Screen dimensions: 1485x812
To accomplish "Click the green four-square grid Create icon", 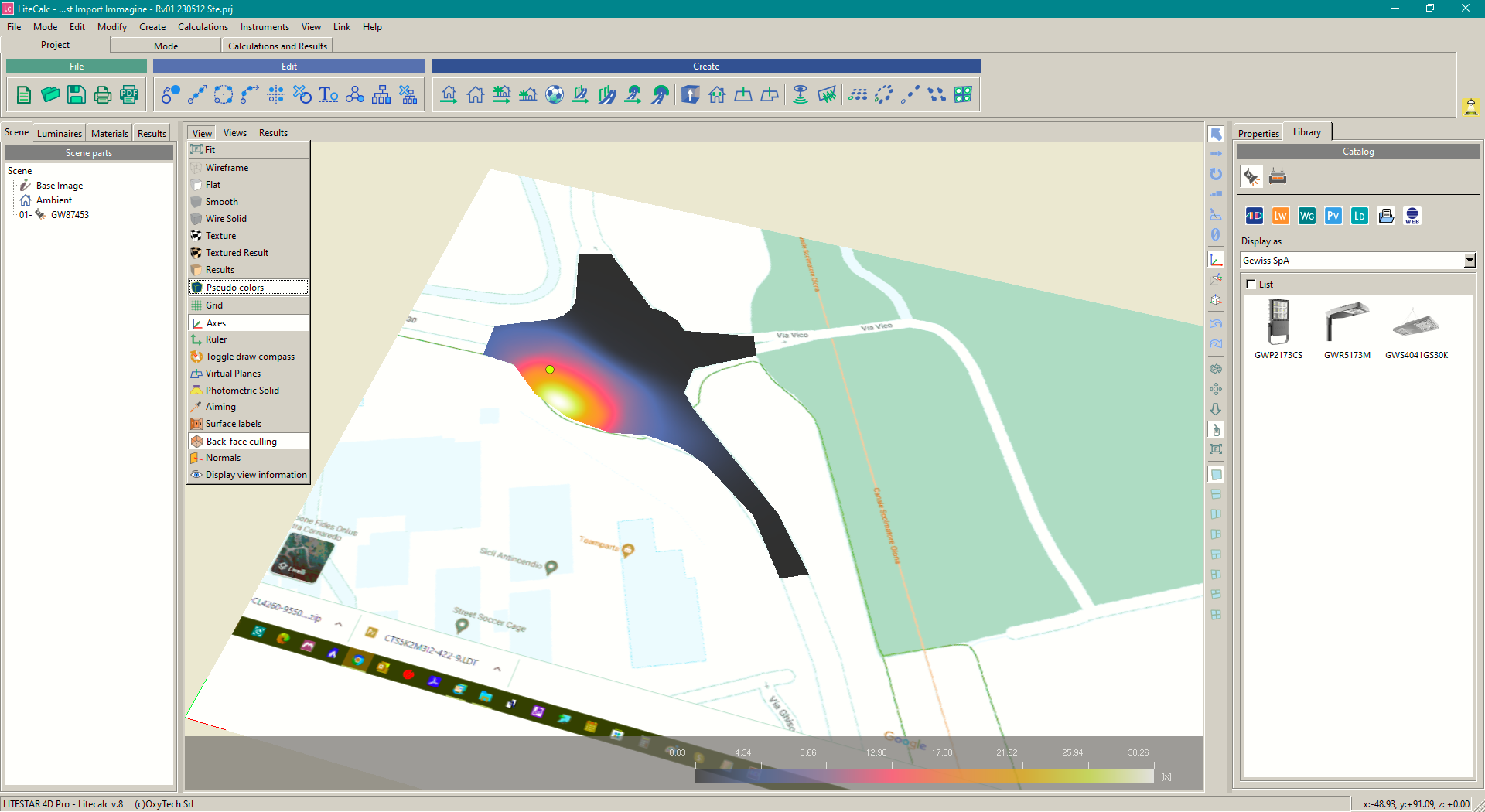I will (963, 94).
